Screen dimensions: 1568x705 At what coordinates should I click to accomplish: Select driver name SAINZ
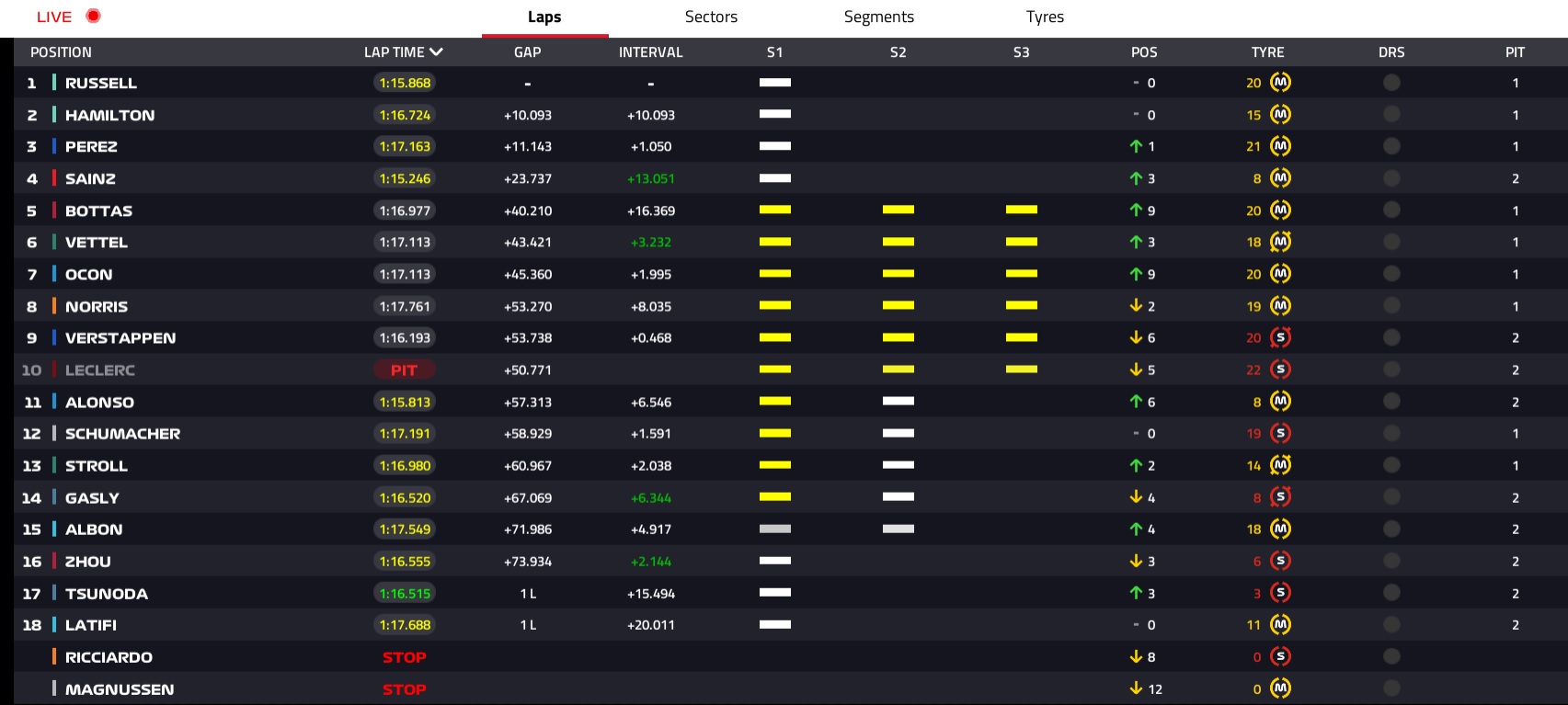click(90, 179)
